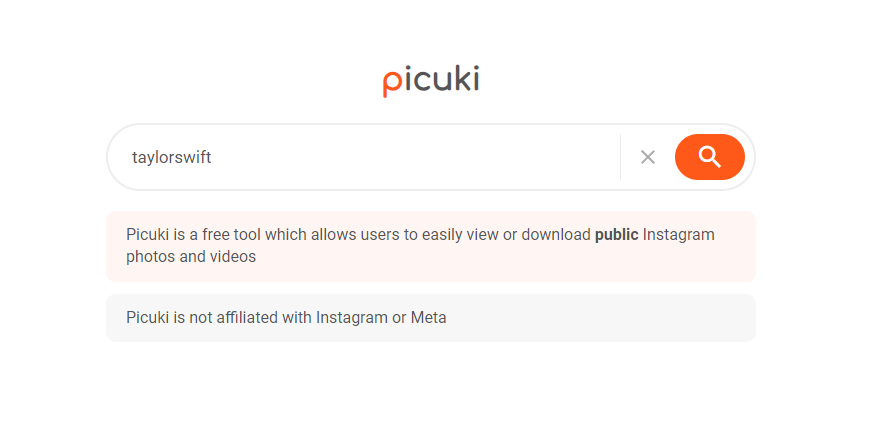Click the divider line beside the X
Screen dimensions: 876x436
coord(620,157)
